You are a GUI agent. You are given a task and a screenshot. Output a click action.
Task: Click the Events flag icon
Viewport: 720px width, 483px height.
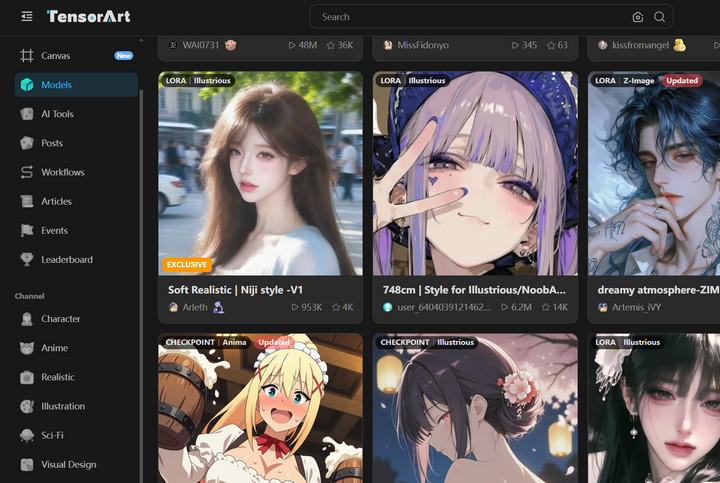27,230
